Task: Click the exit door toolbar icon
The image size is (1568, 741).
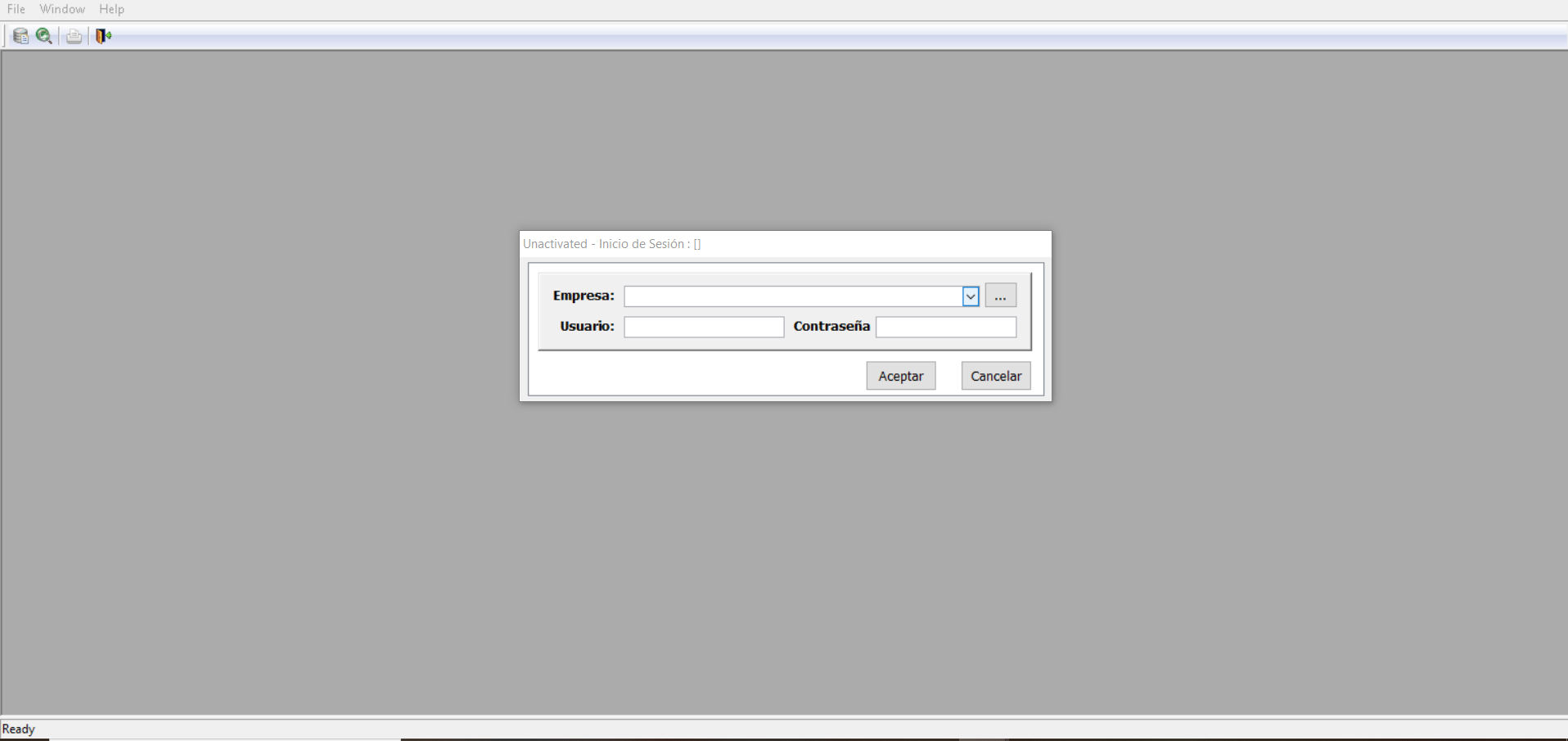Action: point(103,36)
